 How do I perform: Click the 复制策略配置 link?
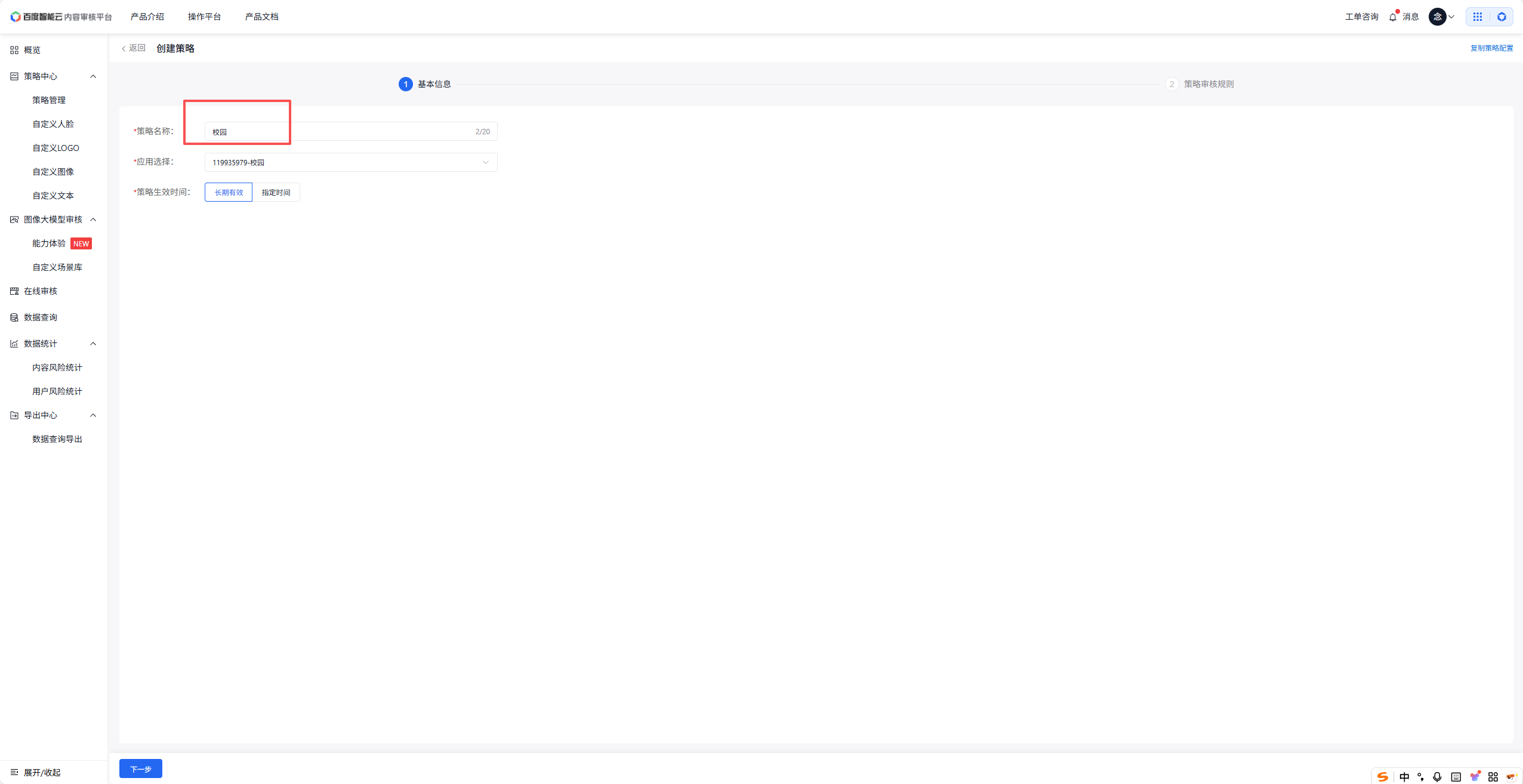click(x=1491, y=48)
